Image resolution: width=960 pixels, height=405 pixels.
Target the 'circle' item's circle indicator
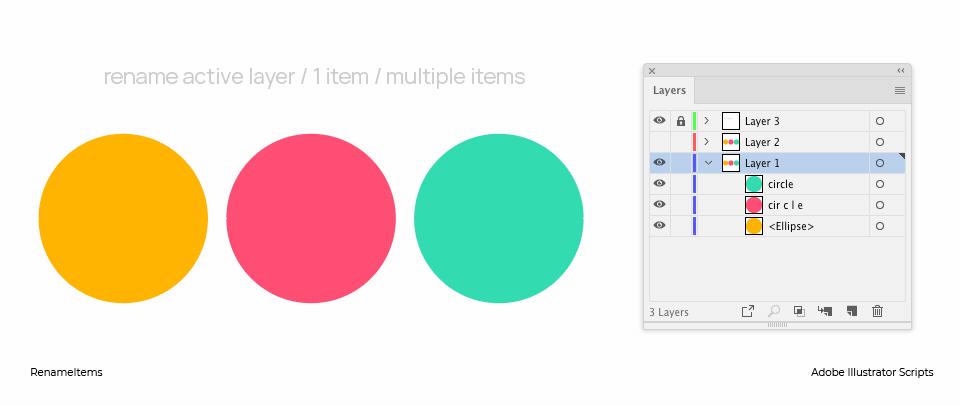880,184
